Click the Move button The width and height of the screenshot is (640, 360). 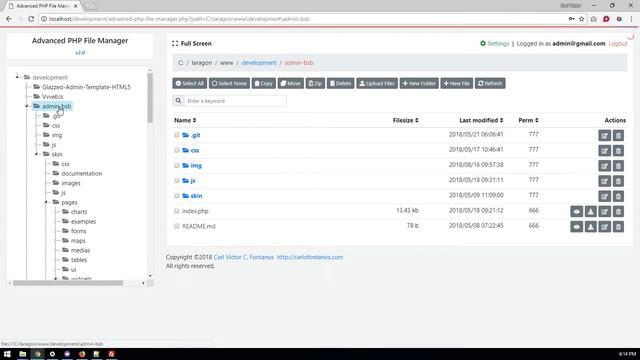pos(291,83)
